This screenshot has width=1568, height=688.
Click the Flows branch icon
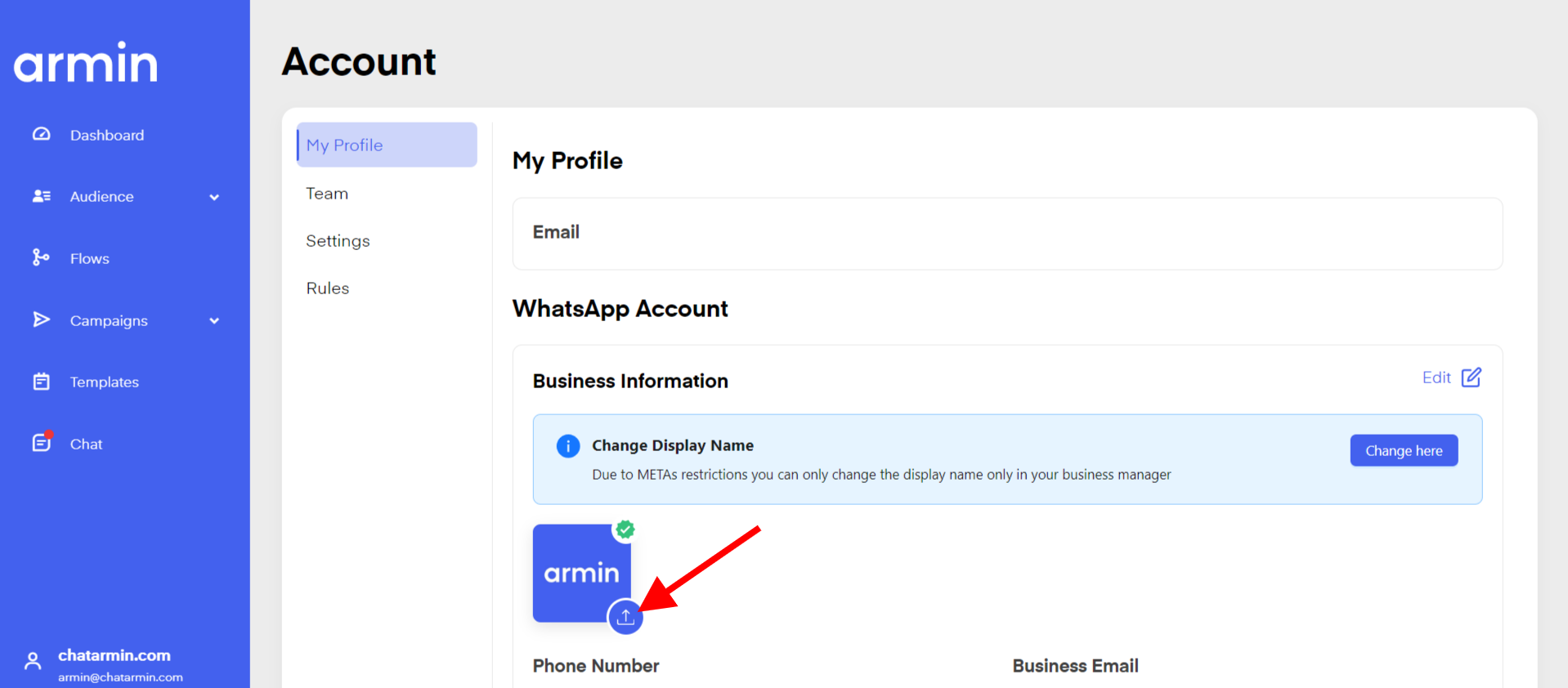41,258
